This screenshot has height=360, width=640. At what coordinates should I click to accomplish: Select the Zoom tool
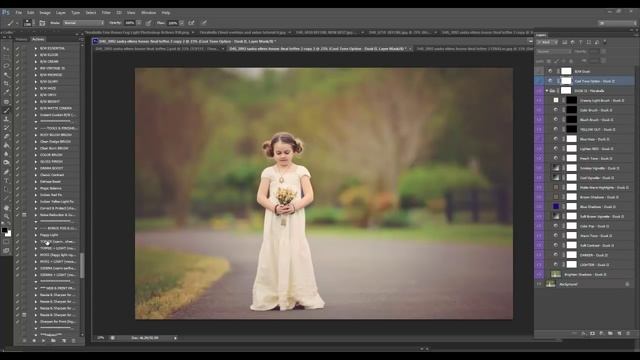pos(6,216)
